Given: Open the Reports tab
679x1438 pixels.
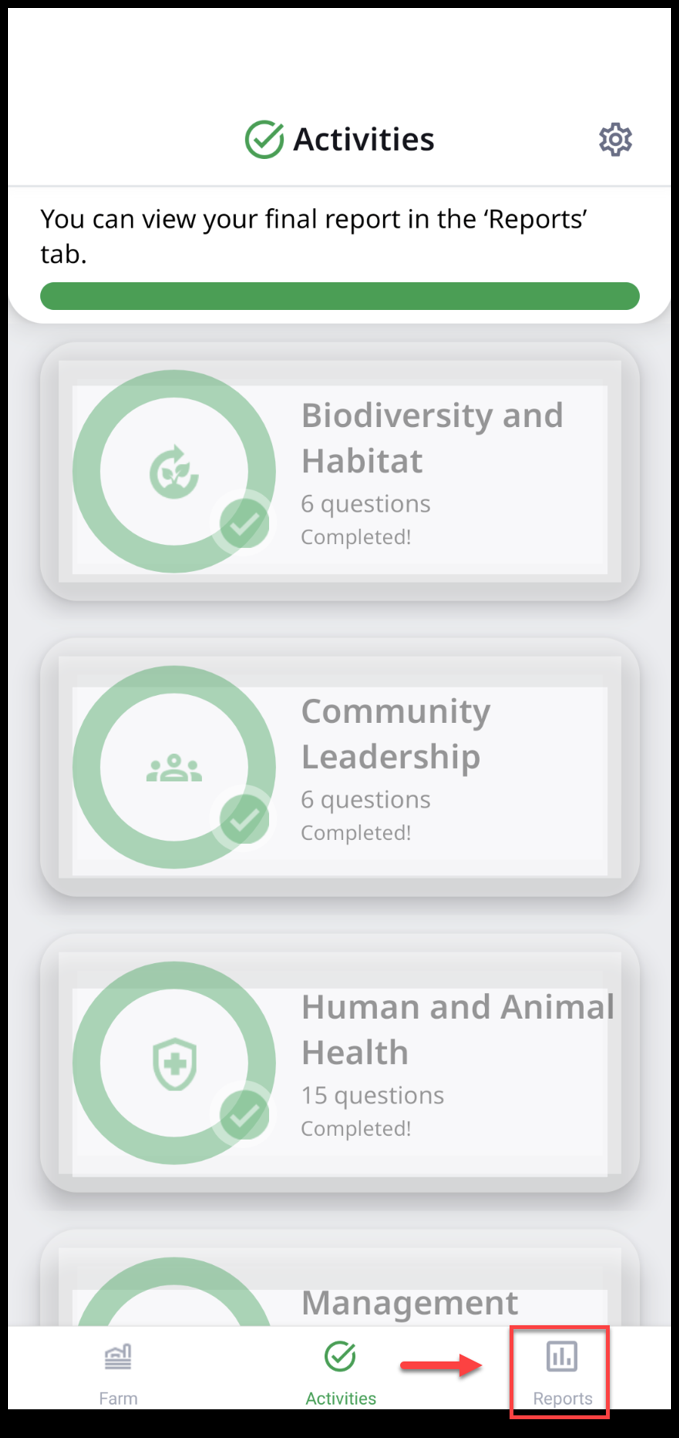Looking at the screenshot, I should 561,1370.
